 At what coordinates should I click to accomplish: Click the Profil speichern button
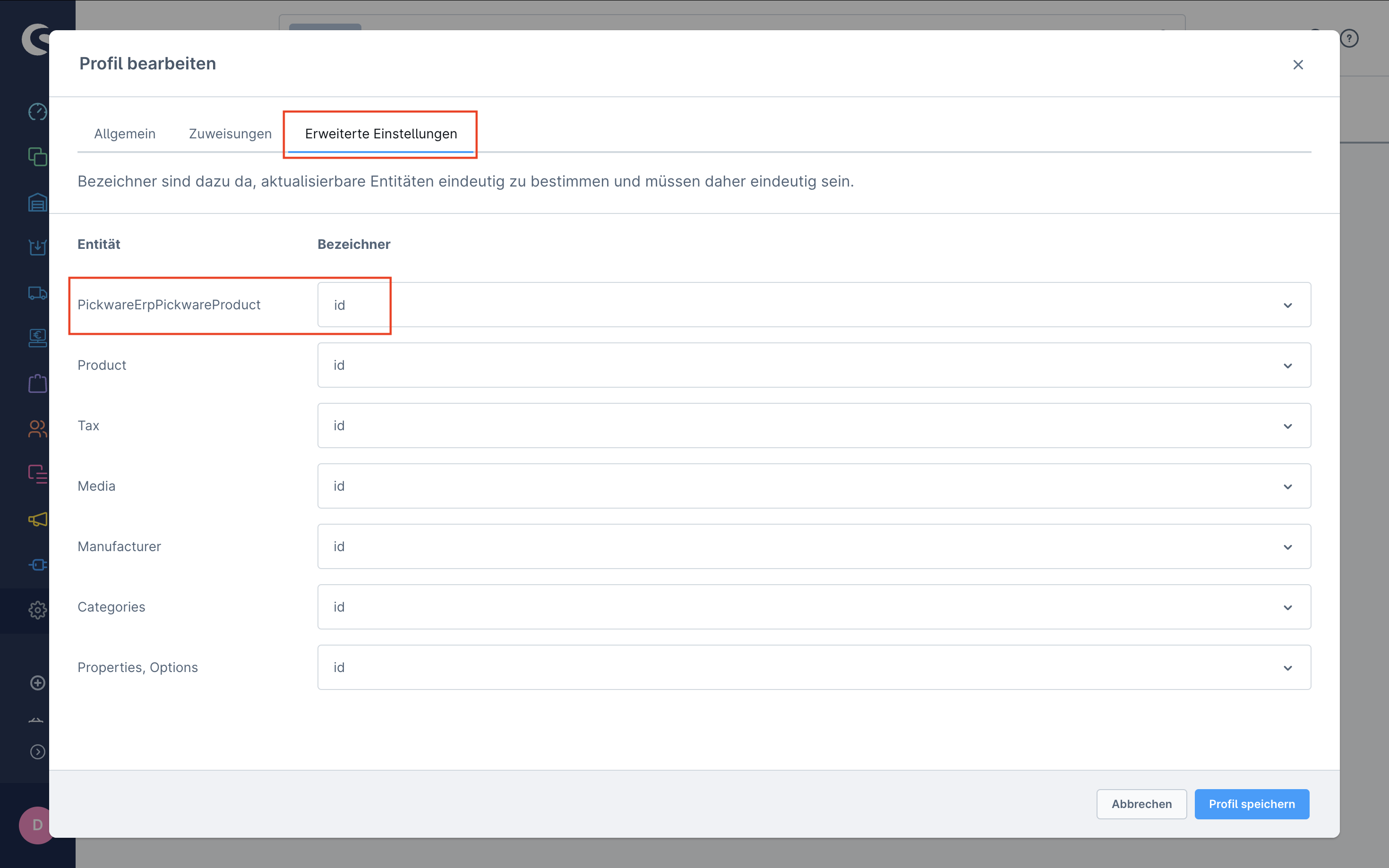[1252, 804]
